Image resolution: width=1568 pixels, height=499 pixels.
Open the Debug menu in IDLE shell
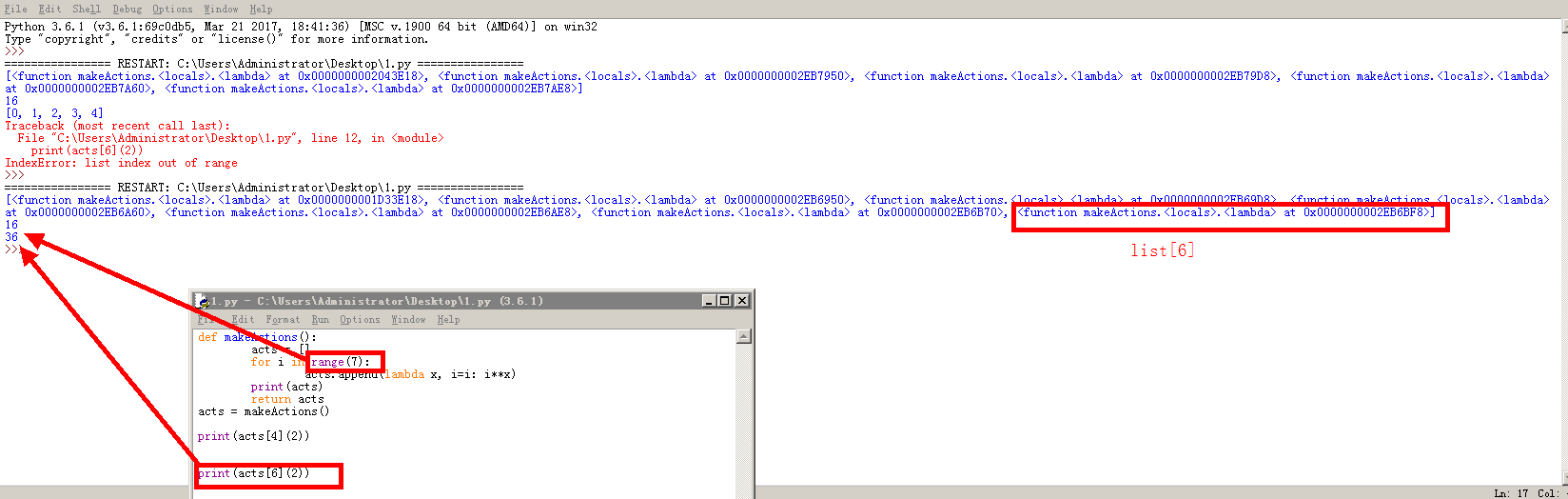[x=127, y=9]
